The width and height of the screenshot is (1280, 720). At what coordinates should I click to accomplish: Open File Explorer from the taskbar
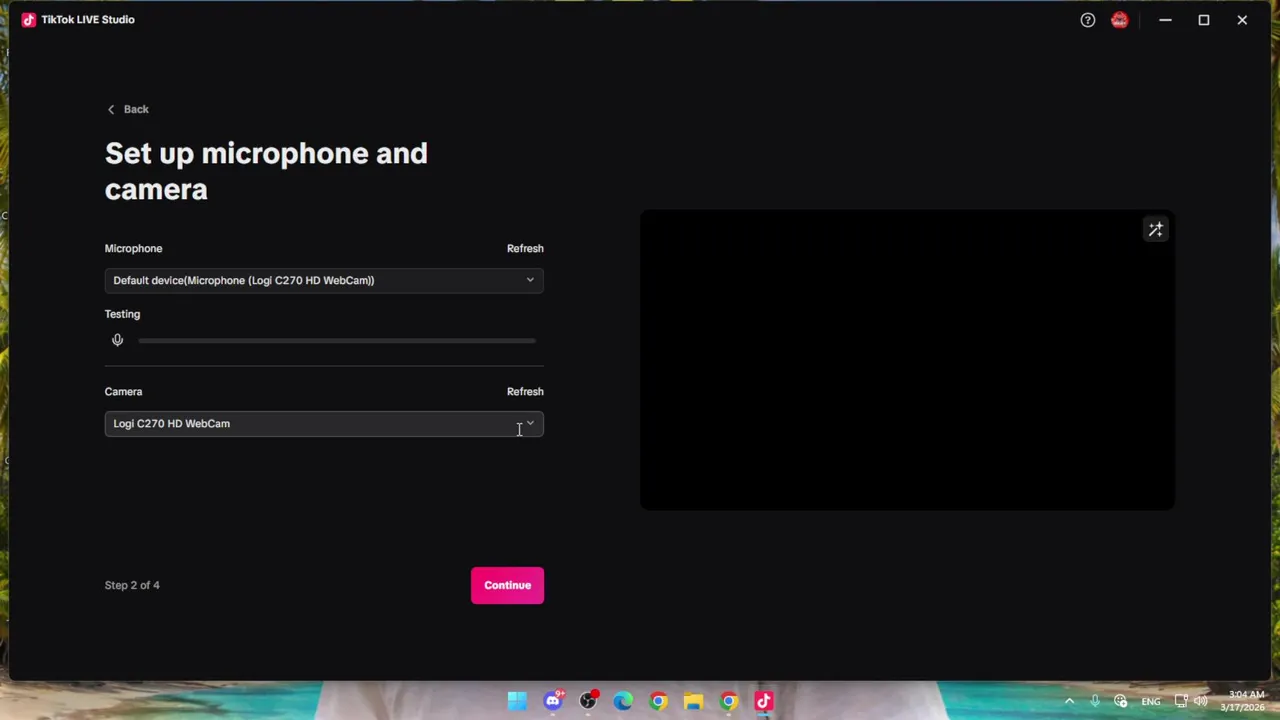click(x=693, y=701)
